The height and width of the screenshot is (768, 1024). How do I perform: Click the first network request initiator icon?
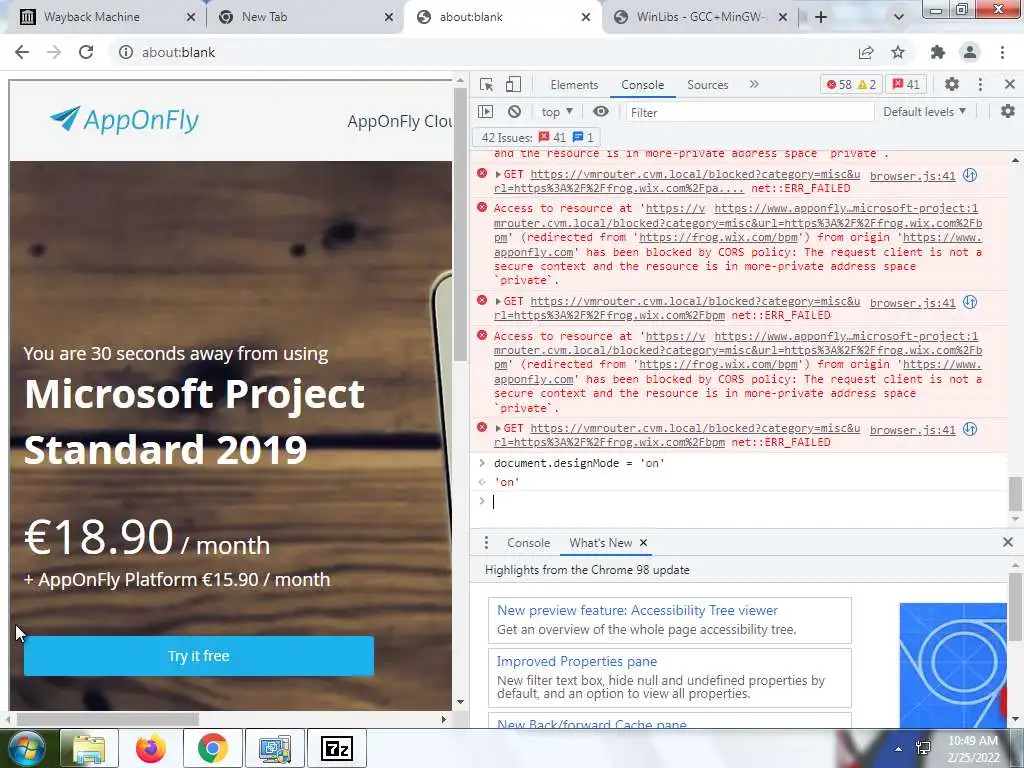(x=970, y=175)
